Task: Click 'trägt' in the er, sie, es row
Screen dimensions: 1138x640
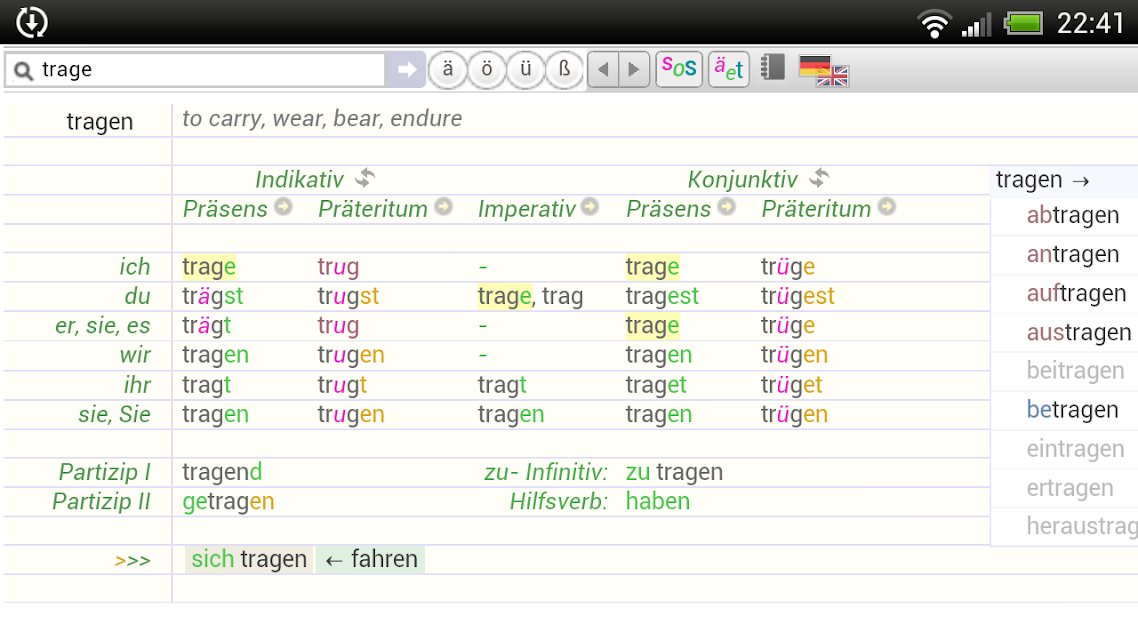Action: coord(206,326)
